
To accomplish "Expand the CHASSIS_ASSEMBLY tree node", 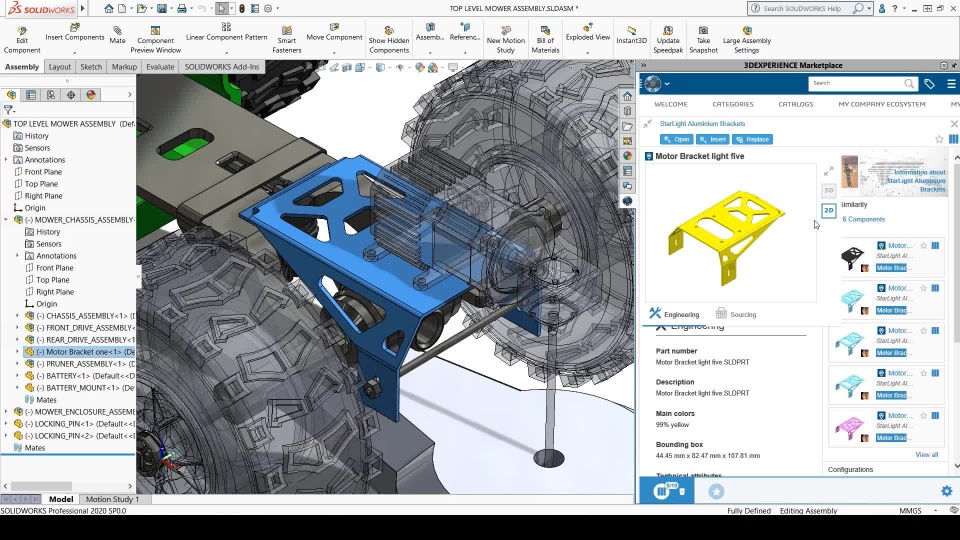I will pos(18,316).
